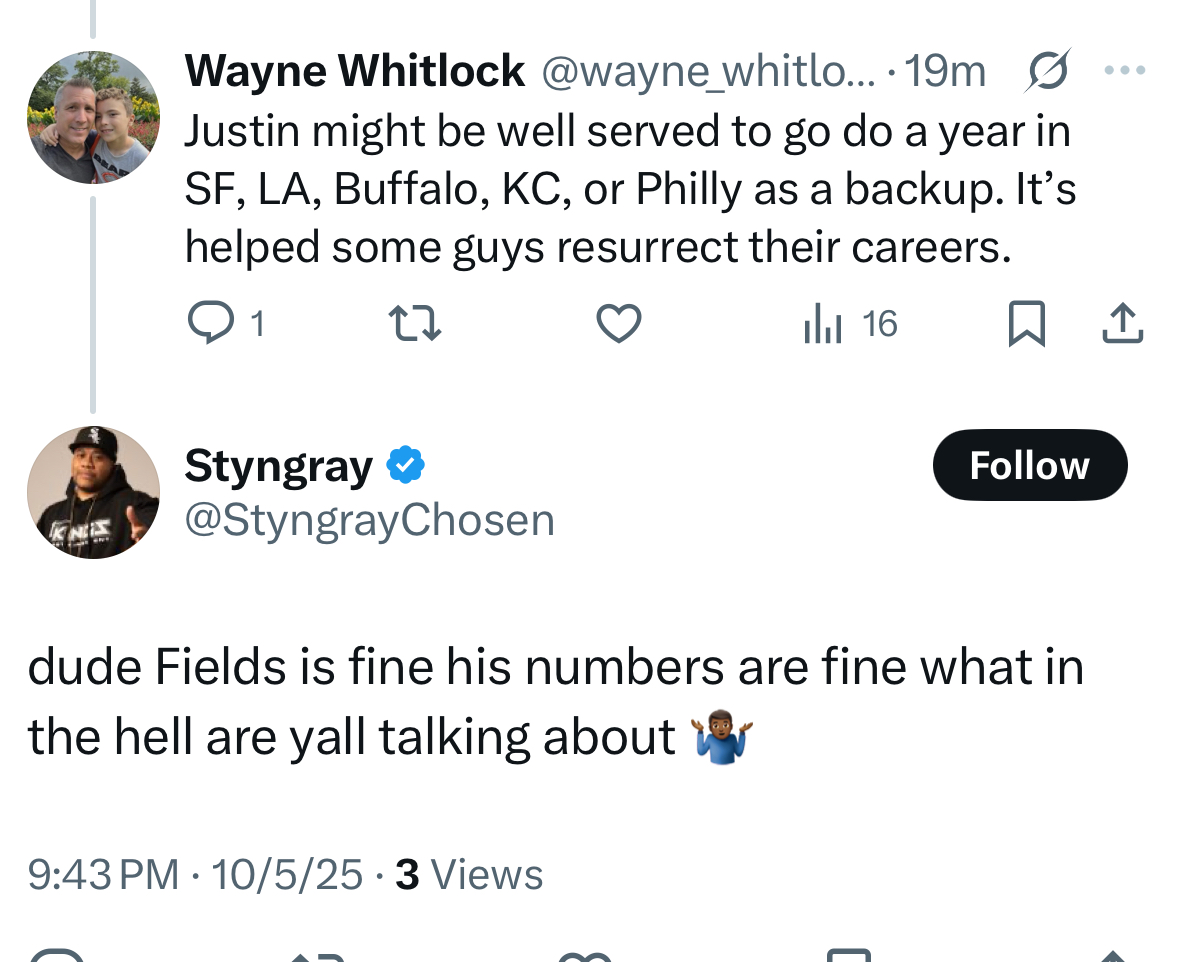Image resolution: width=1179 pixels, height=962 pixels.
Task: Like Wayne Whitlock's tweet with heart
Action: click(x=618, y=323)
